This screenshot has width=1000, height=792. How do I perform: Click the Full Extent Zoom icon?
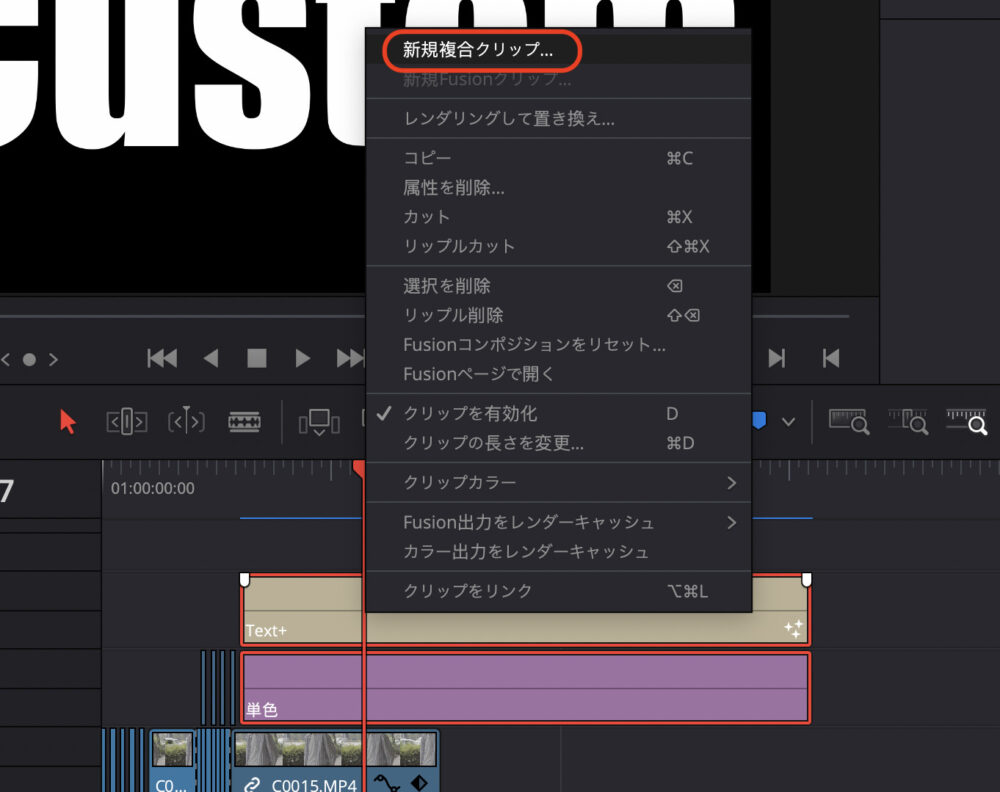tap(847, 422)
